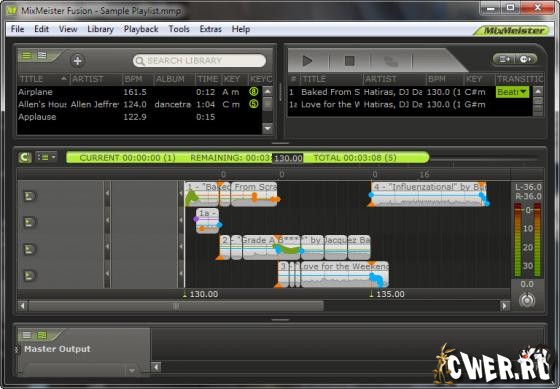The image size is (560, 389).
Task: Collapse third track's left panel arrow
Action: [107, 246]
